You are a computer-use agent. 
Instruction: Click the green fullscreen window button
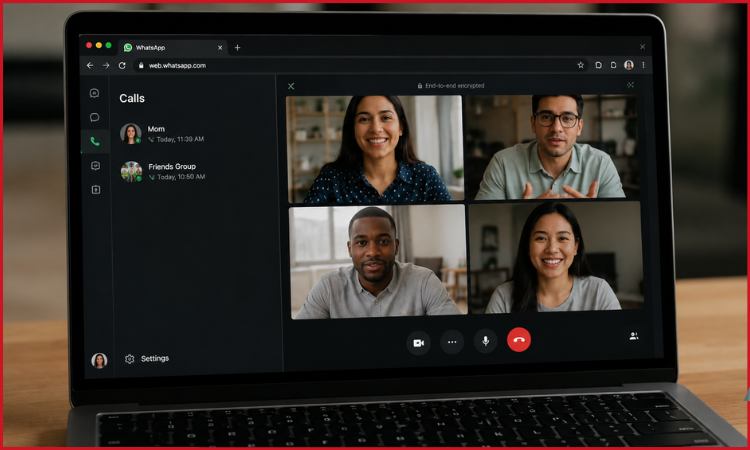click(x=109, y=45)
